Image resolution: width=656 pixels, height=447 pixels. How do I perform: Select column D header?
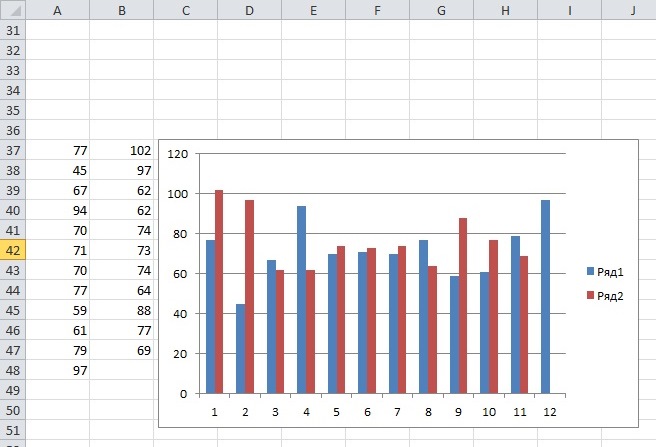(x=250, y=10)
